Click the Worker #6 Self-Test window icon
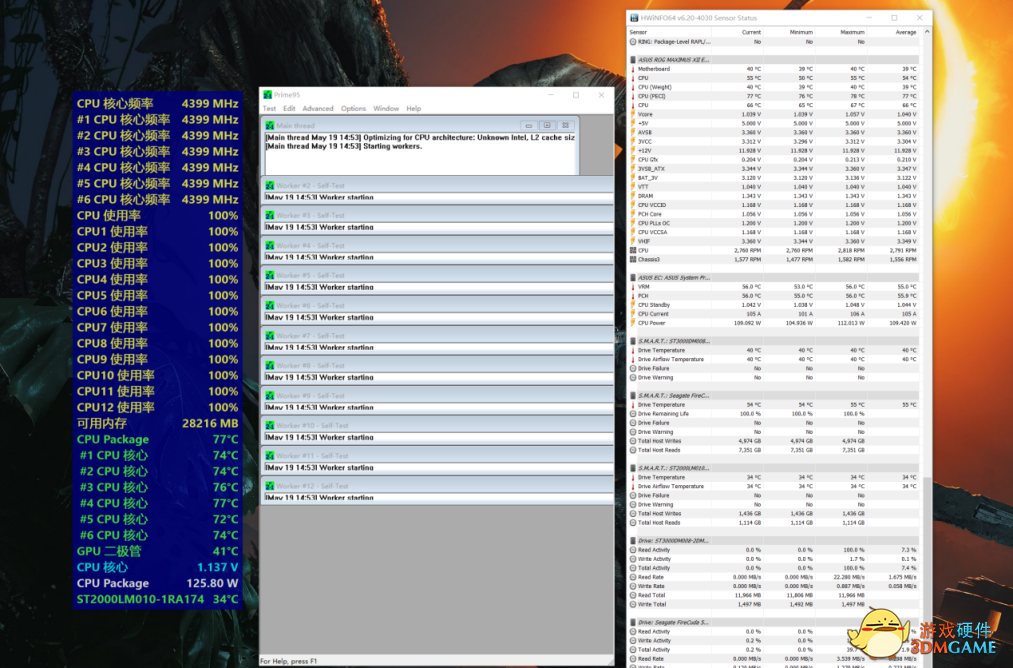Image resolution: width=1013 pixels, height=668 pixels. point(270,306)
